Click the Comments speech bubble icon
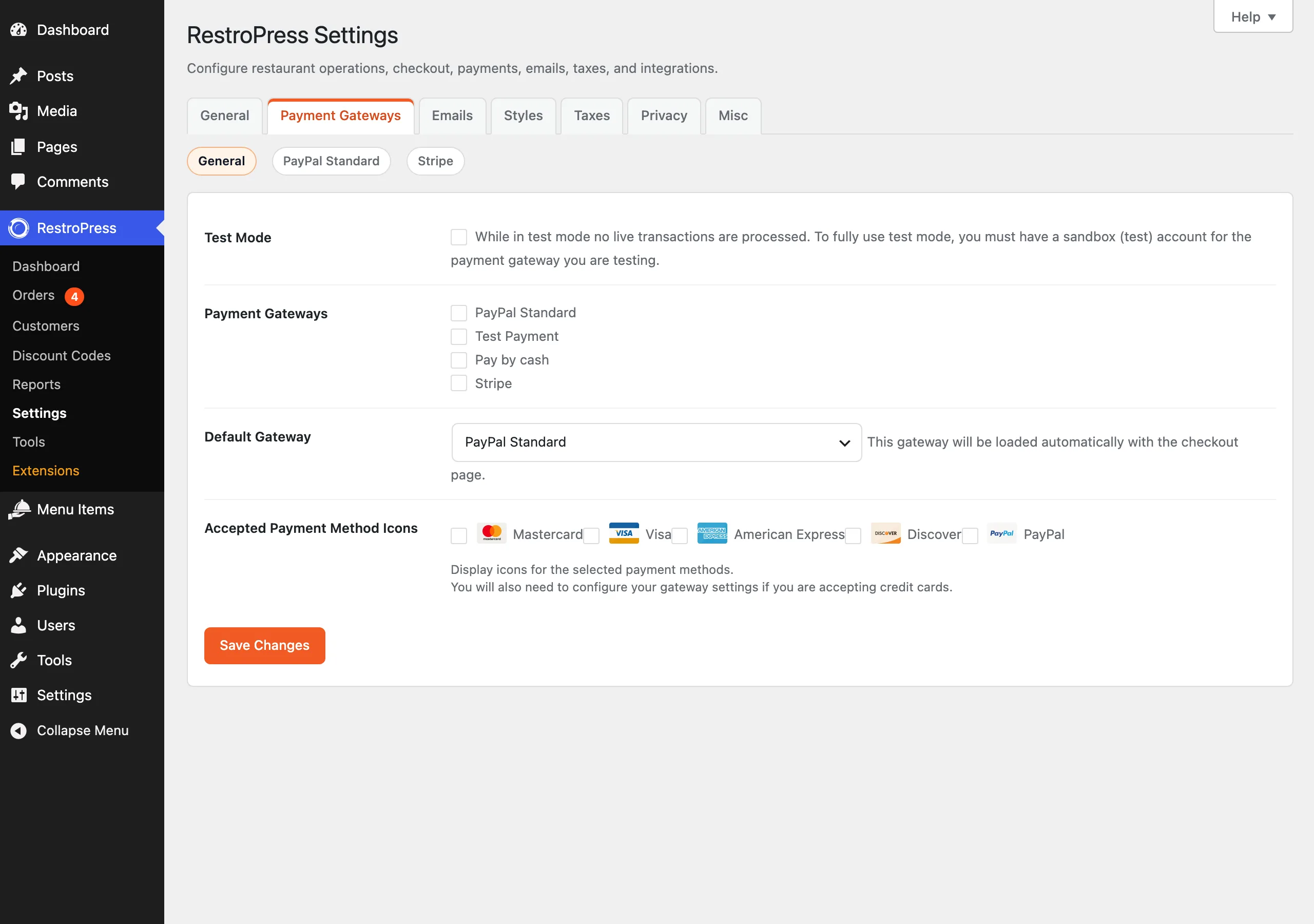1314x924 pixels. 18,182
